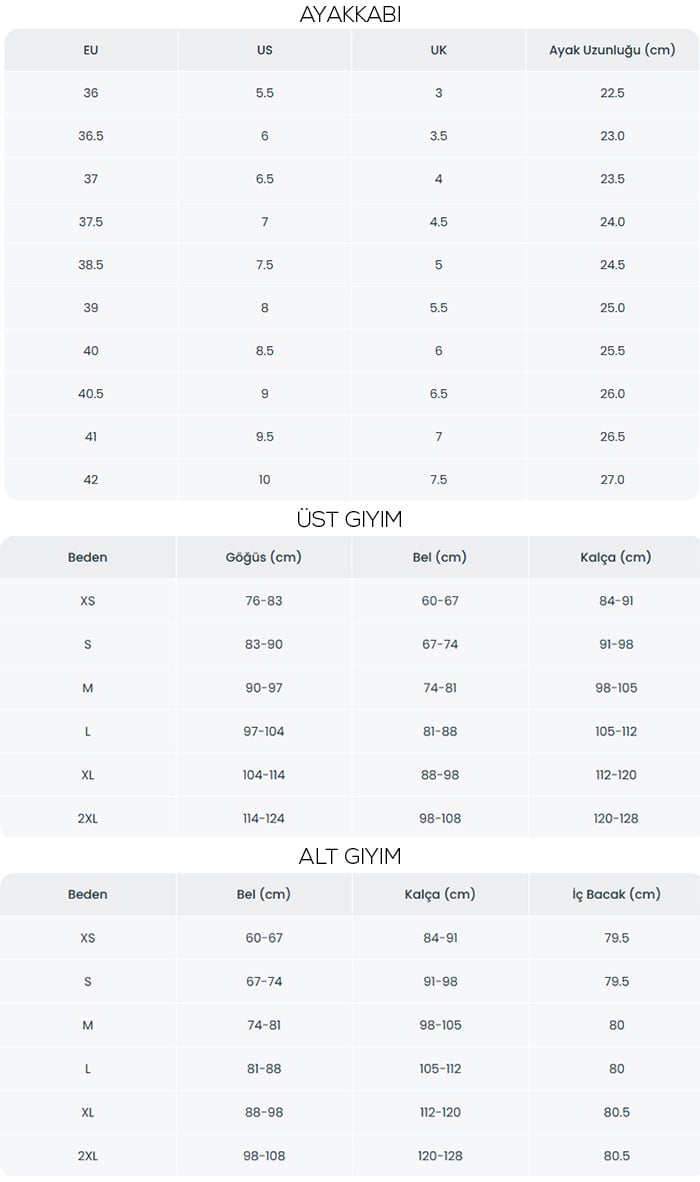Click UK size 5.5 cell
The image size is (700, 1182).
(x=439, y=308)
